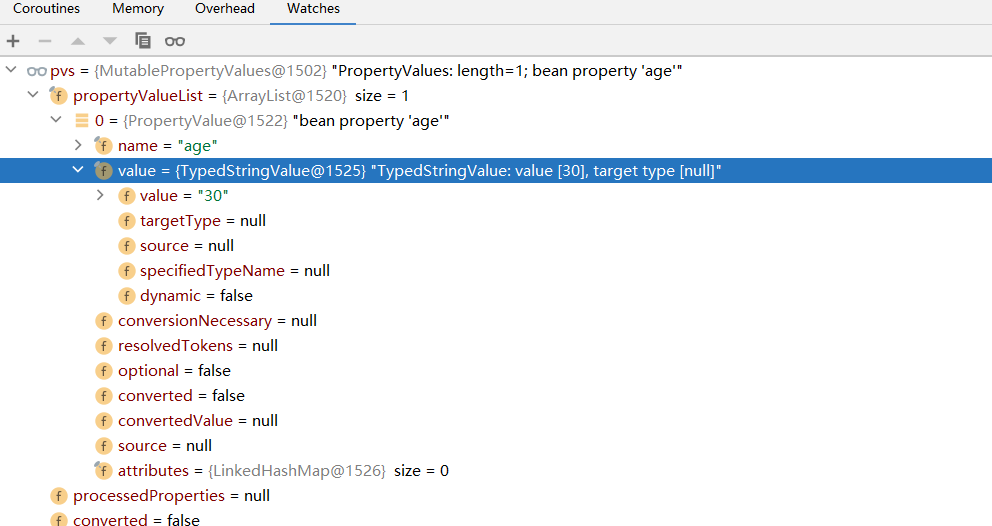Click glasses watch icon beside pvs

click(x=37, y=71)
